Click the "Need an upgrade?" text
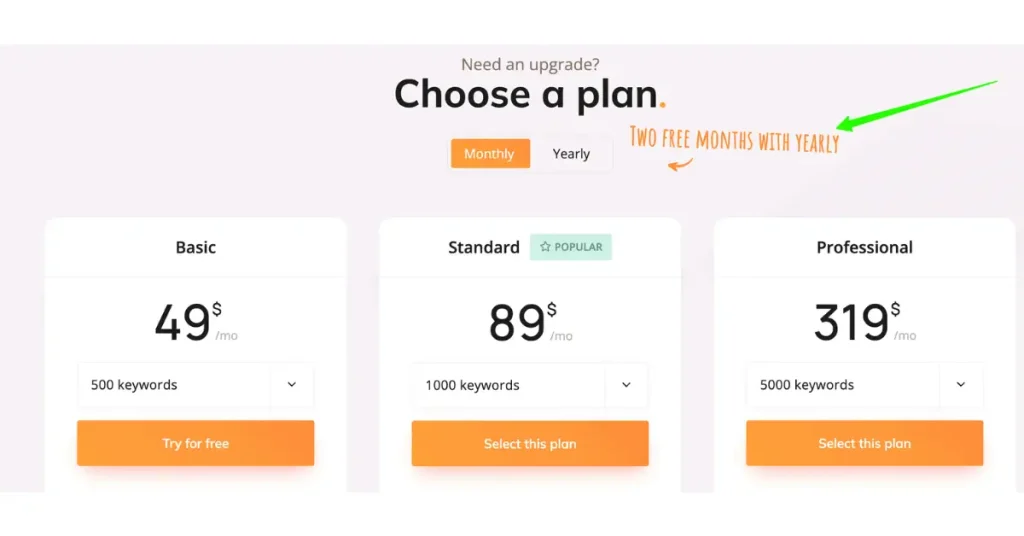 click(530, 65)
